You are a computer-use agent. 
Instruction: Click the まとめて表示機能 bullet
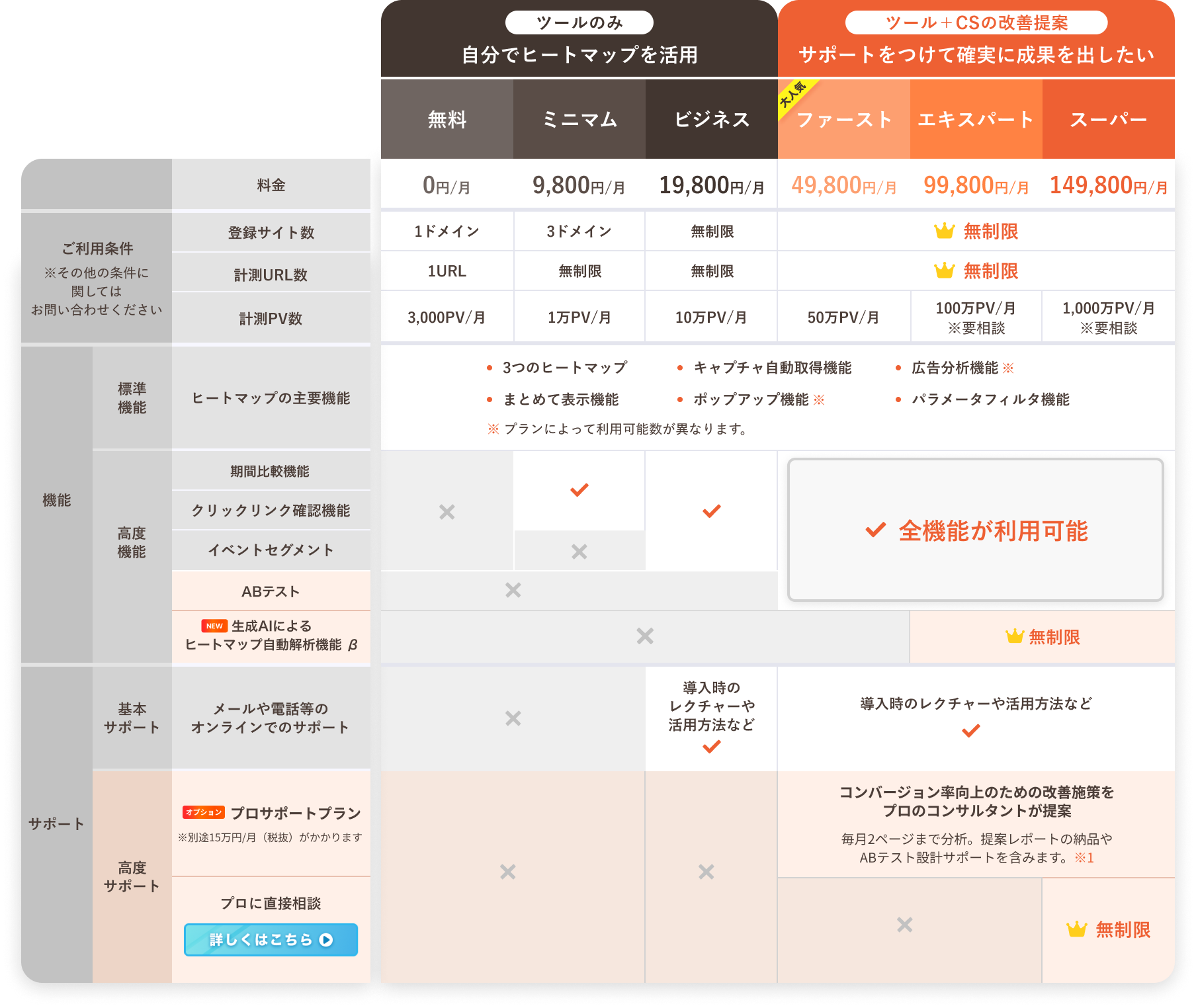tap(553, 399)
